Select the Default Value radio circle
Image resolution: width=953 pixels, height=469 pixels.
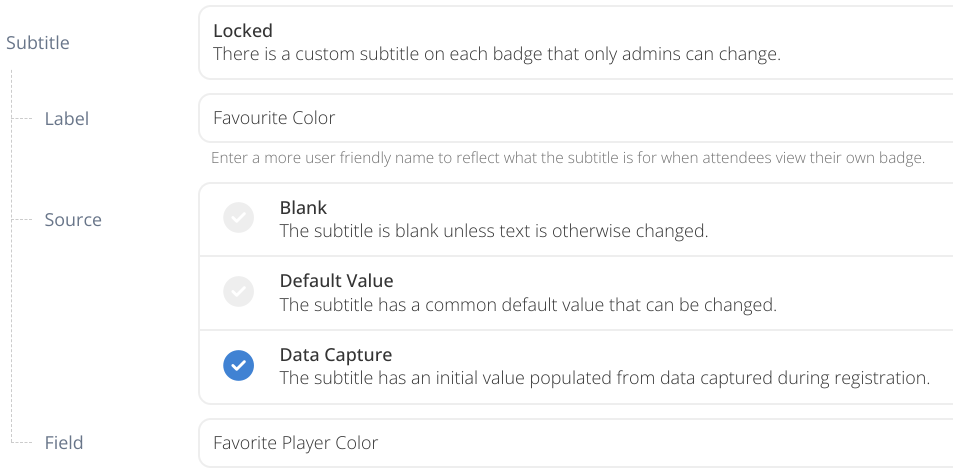pos(238,292)
